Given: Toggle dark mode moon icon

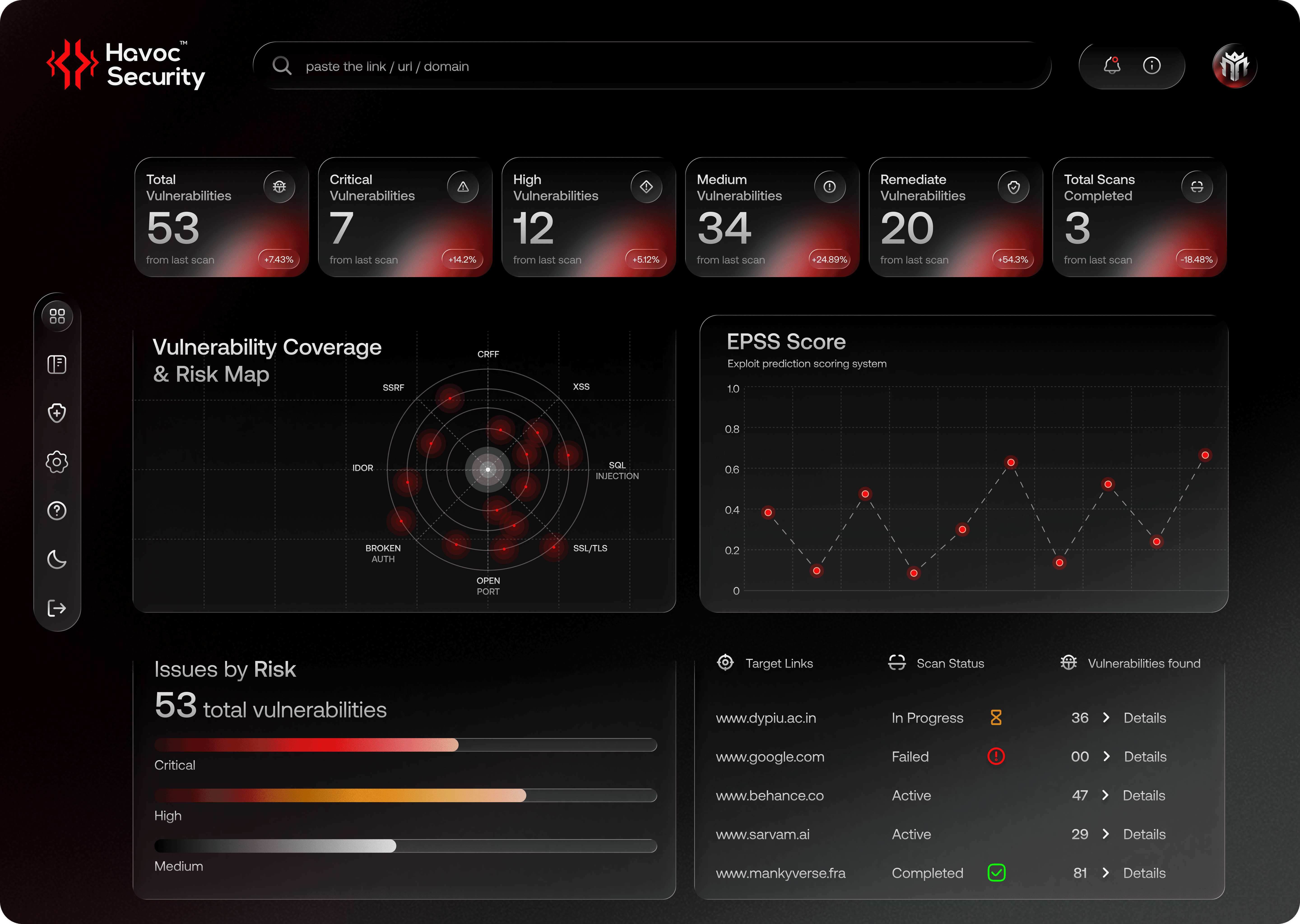Looking at the screenshot, I should point(57,559).
